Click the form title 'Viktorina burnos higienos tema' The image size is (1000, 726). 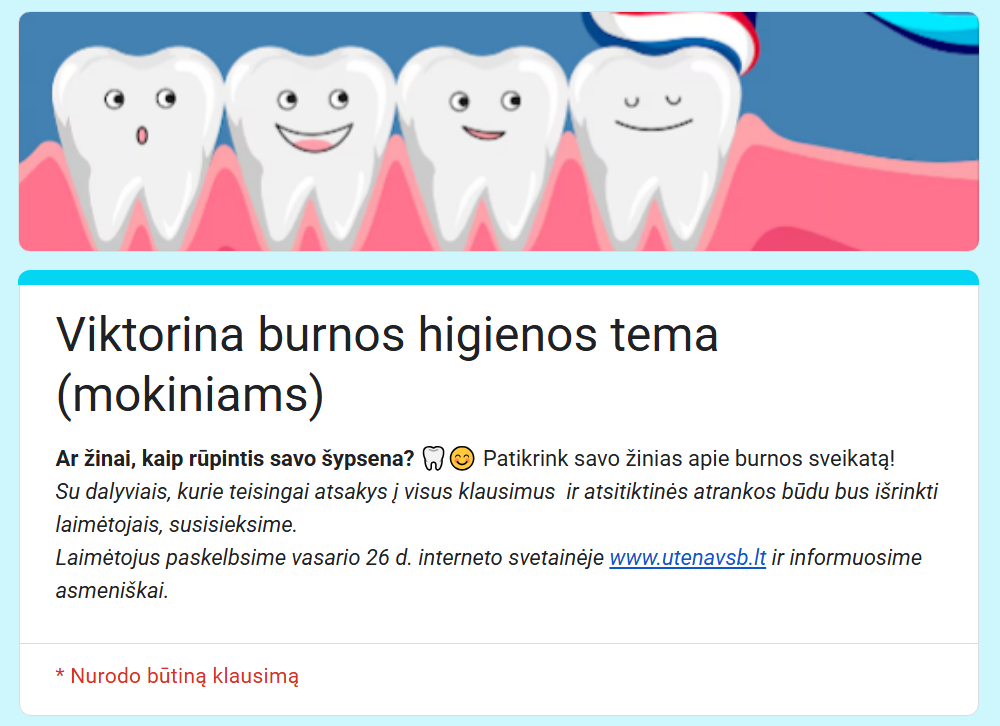click(387, 334)
